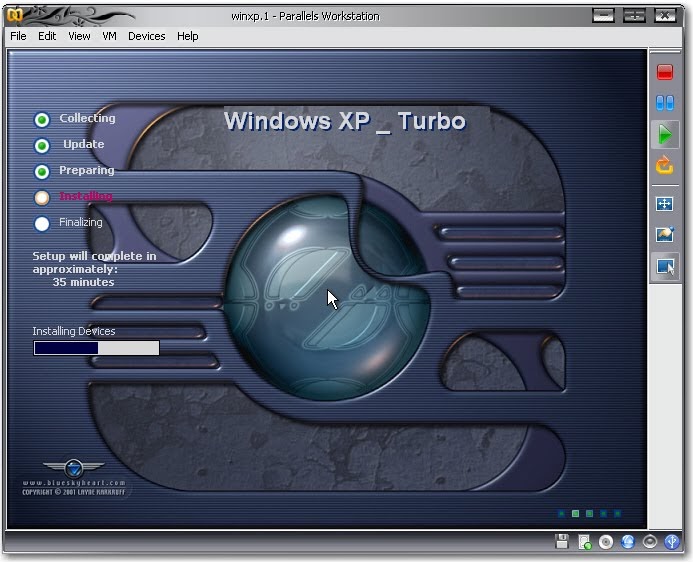This screenshot has width=693, height=562.
Task: Open the View menu
Action: pos(79,36)
